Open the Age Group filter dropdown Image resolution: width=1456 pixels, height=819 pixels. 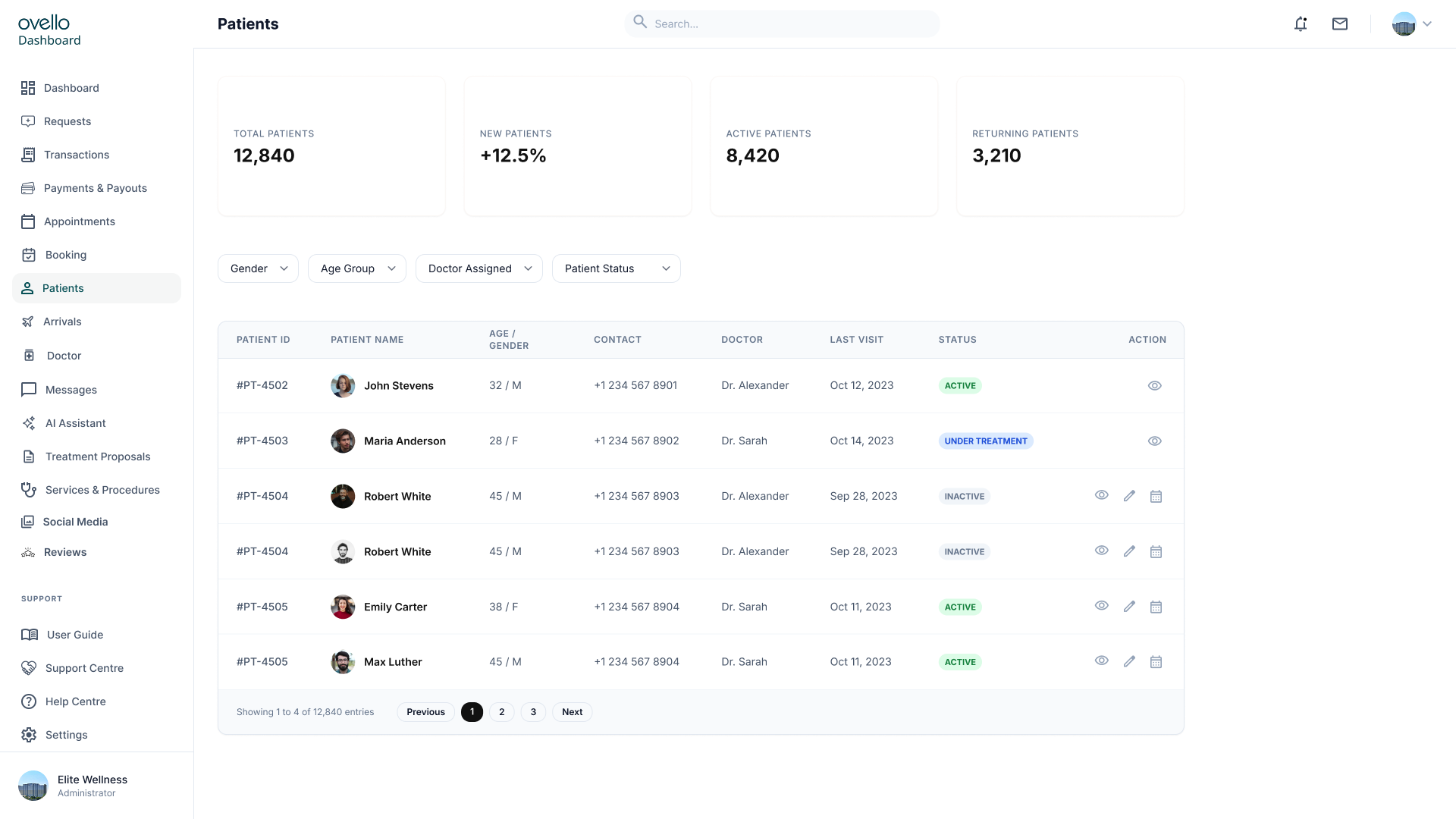357,268
